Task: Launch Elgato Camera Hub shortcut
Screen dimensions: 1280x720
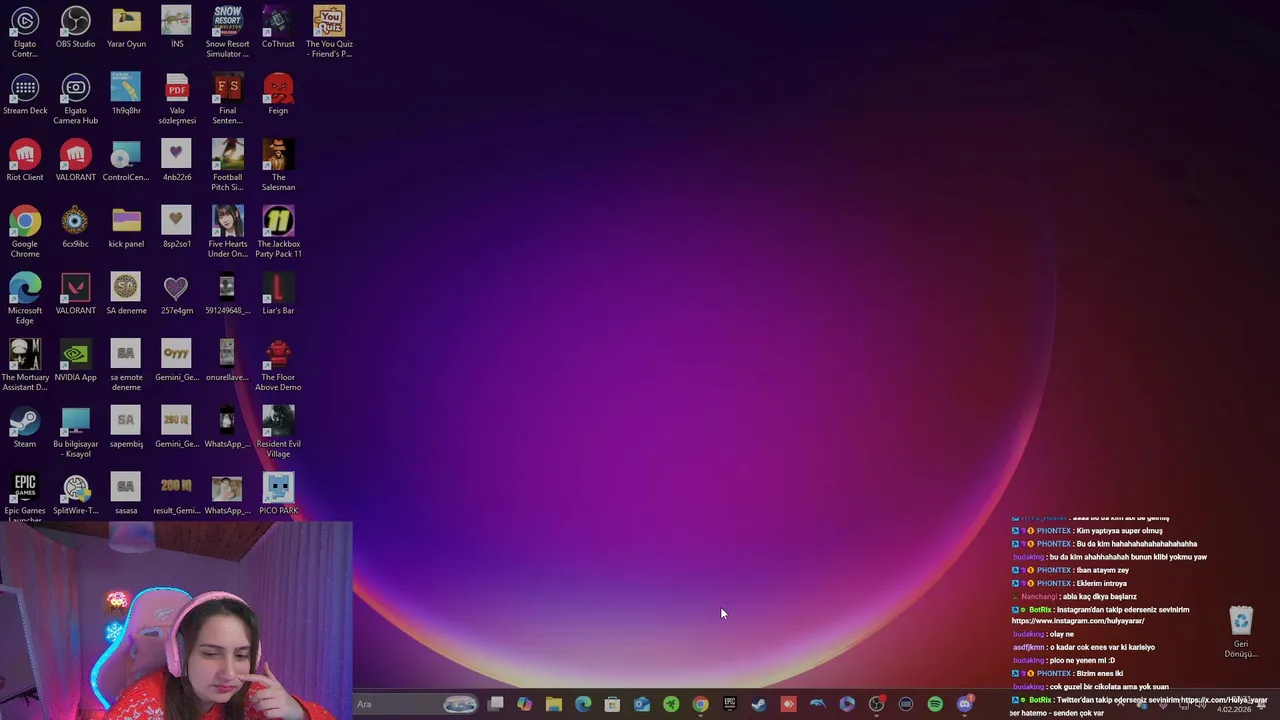Action: click(x=75, y=99)
